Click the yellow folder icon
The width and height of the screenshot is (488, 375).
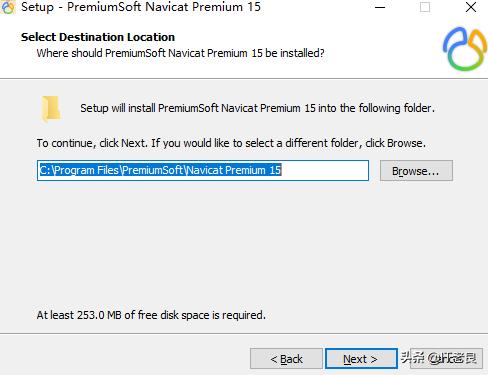(51, 109)
